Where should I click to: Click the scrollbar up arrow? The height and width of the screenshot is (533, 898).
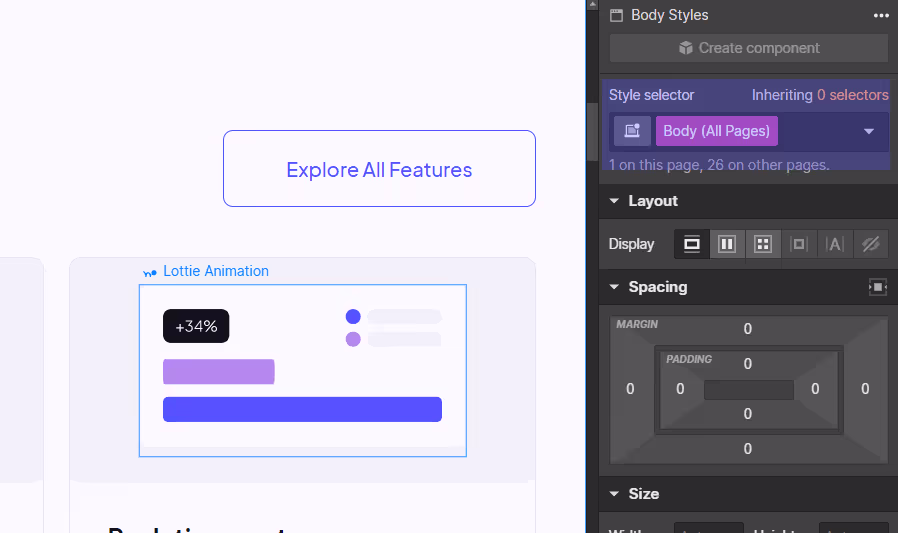(592, 5)
